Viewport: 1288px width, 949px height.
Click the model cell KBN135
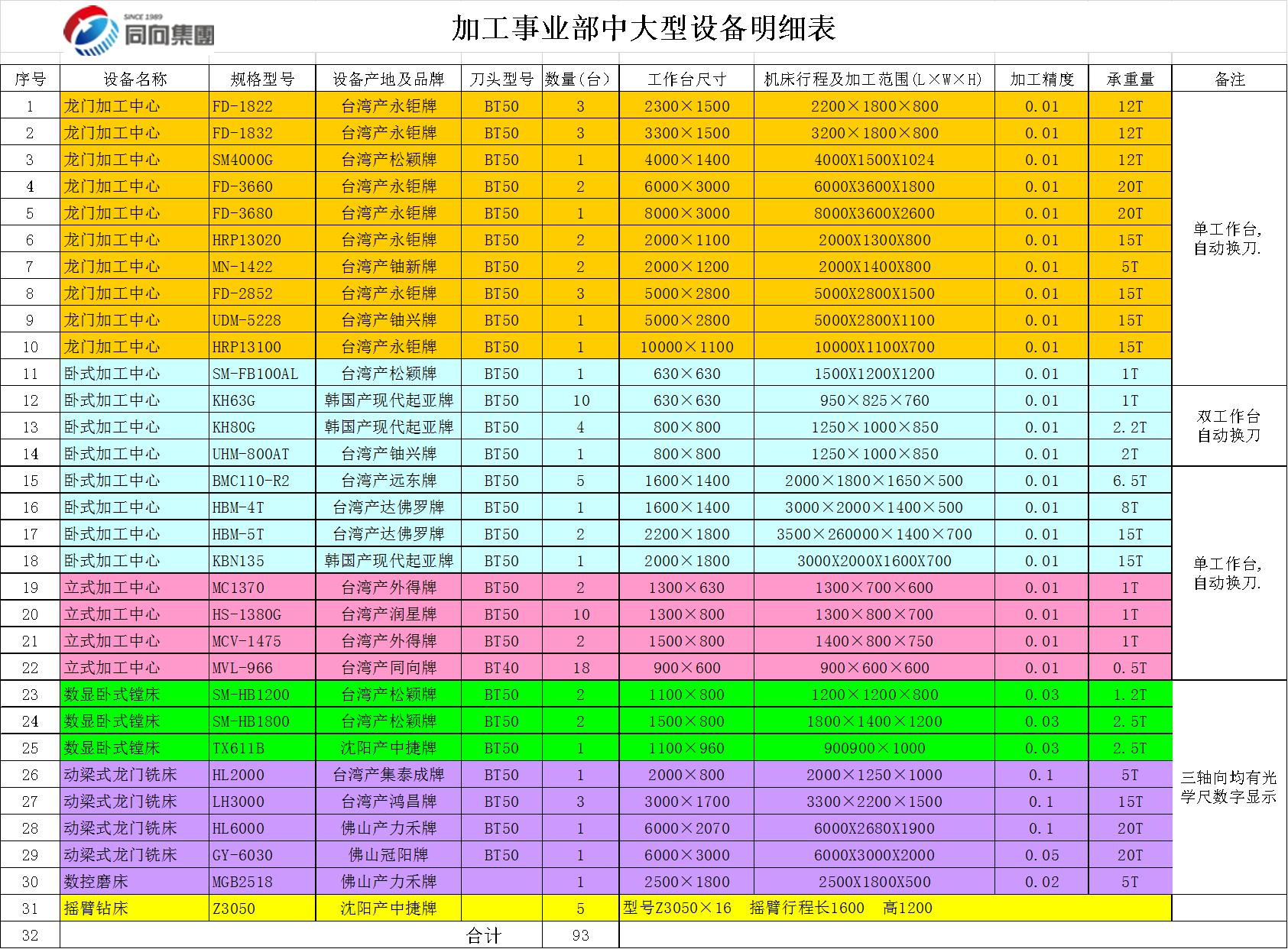[262, 560]
